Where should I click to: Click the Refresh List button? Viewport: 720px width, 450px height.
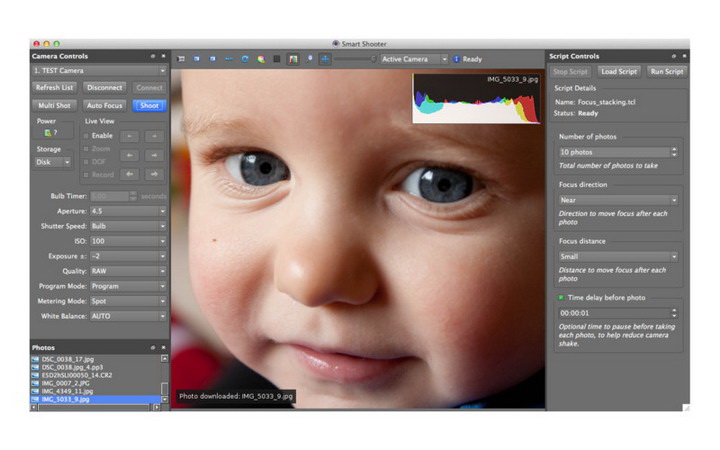coord(54,87)
